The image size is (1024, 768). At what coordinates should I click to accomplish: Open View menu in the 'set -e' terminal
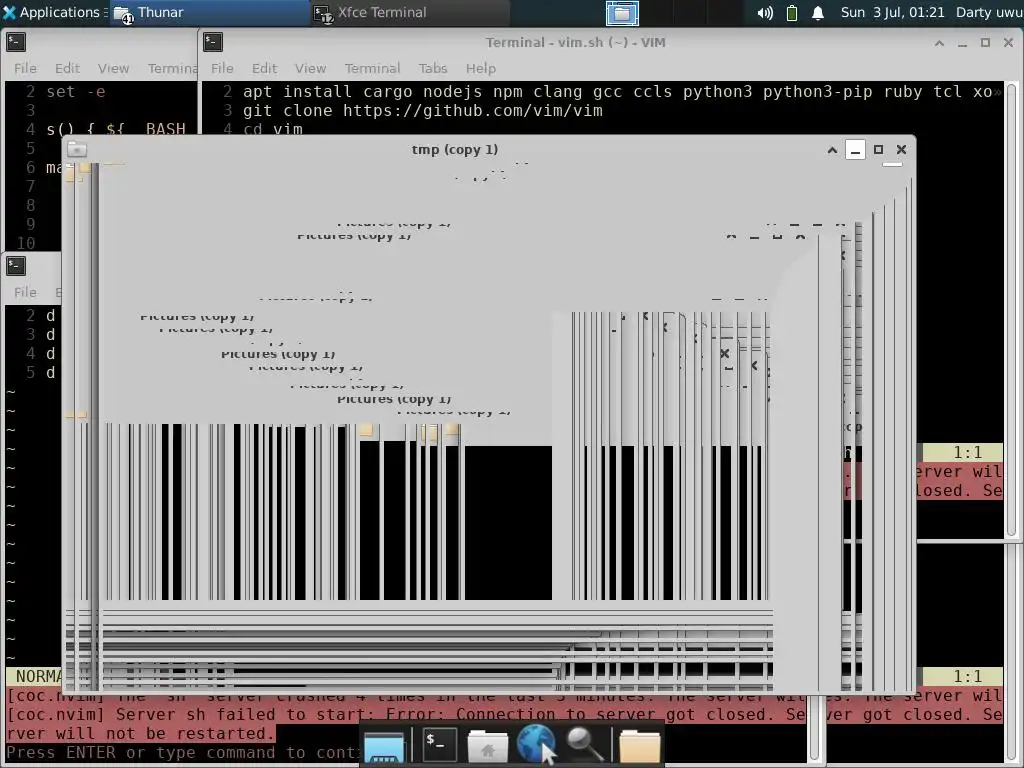click(x=113, y=68)
